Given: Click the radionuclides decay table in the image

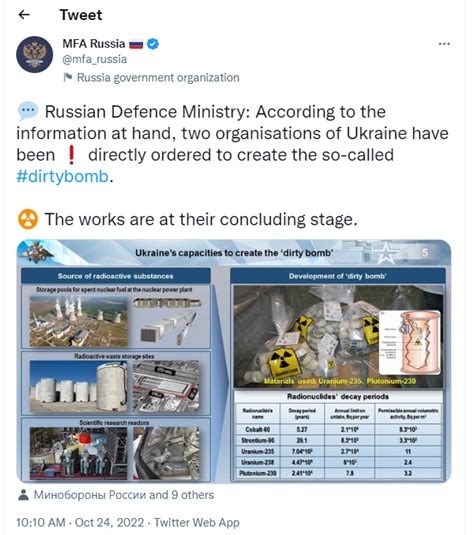Looking at the screenshot, I should coord(338,436).
